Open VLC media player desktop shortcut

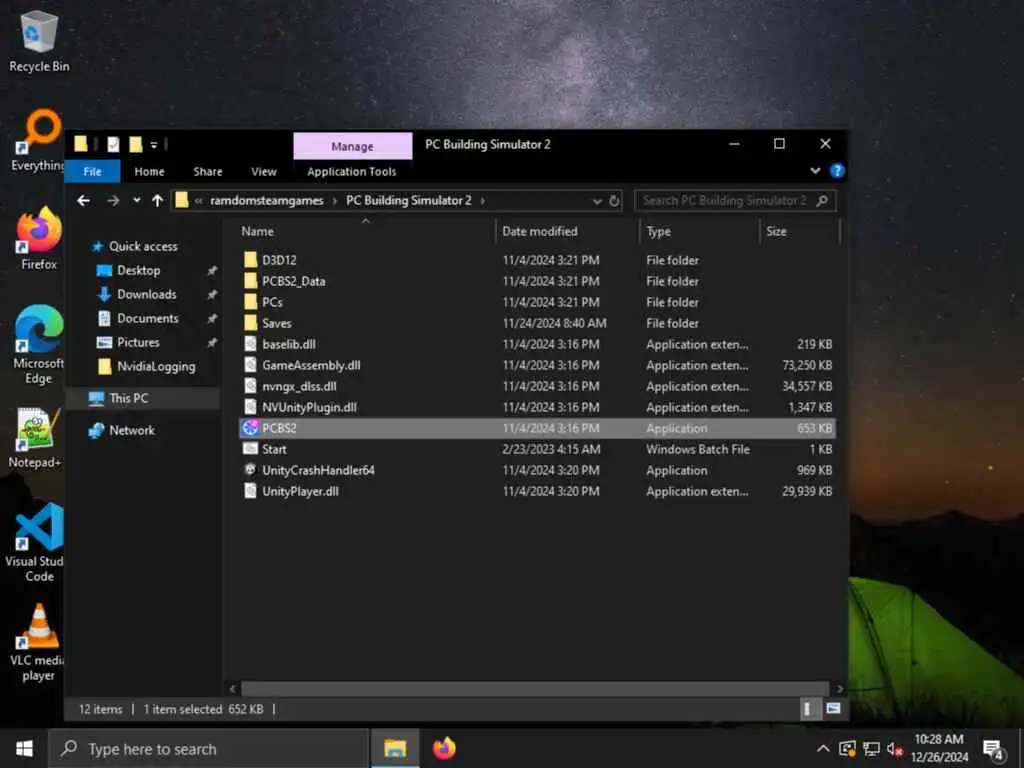39,642
